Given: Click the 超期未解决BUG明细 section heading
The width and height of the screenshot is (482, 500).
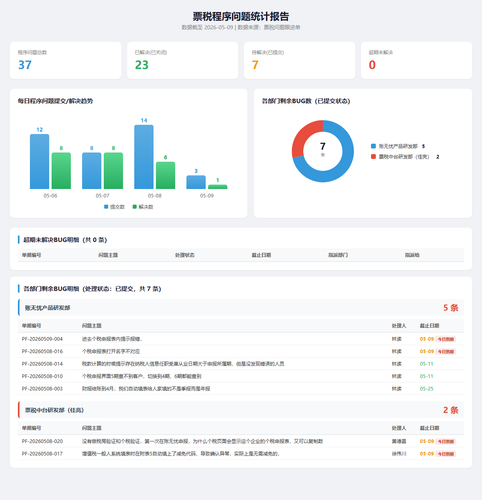Looking at the screenshot, I should [65, 240].
